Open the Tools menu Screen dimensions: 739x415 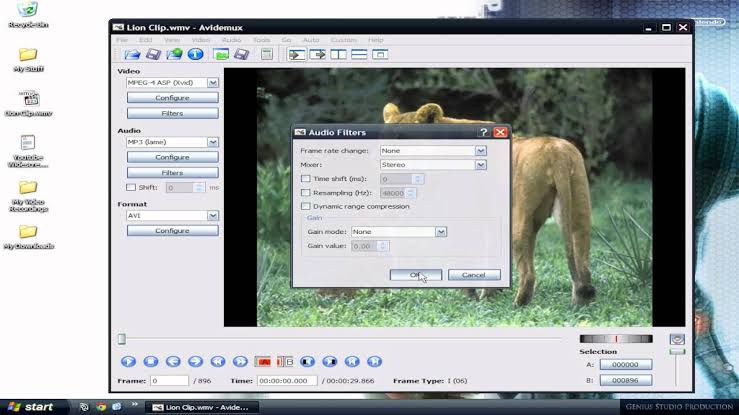click(x=261, y=39)
